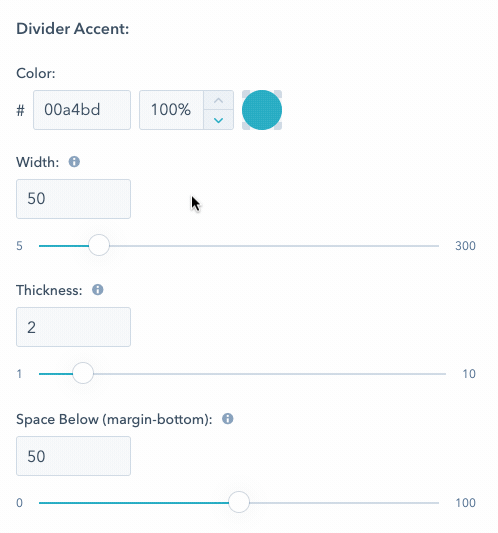
Task: Click the Width slider handle
Action: (x=99, y=245)
